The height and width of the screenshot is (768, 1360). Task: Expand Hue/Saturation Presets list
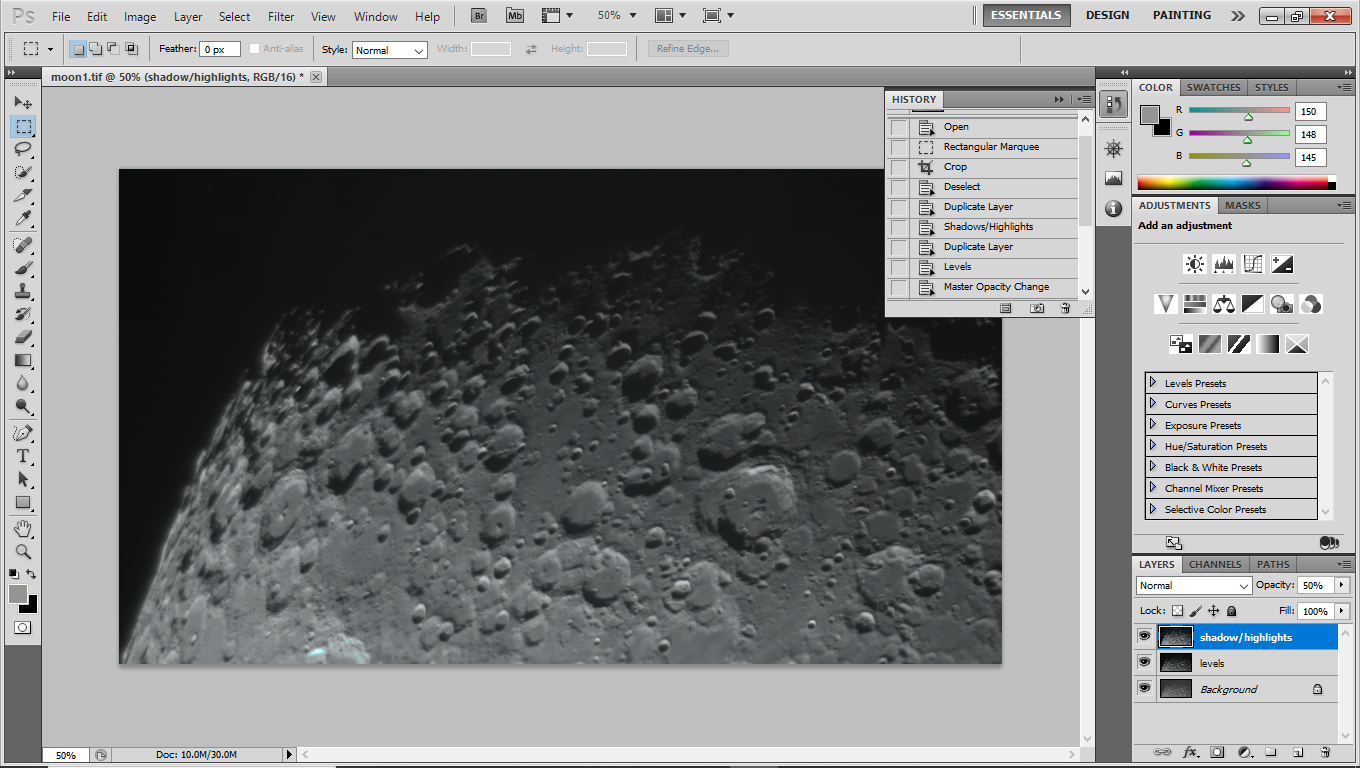click(x=1153, y=446)
